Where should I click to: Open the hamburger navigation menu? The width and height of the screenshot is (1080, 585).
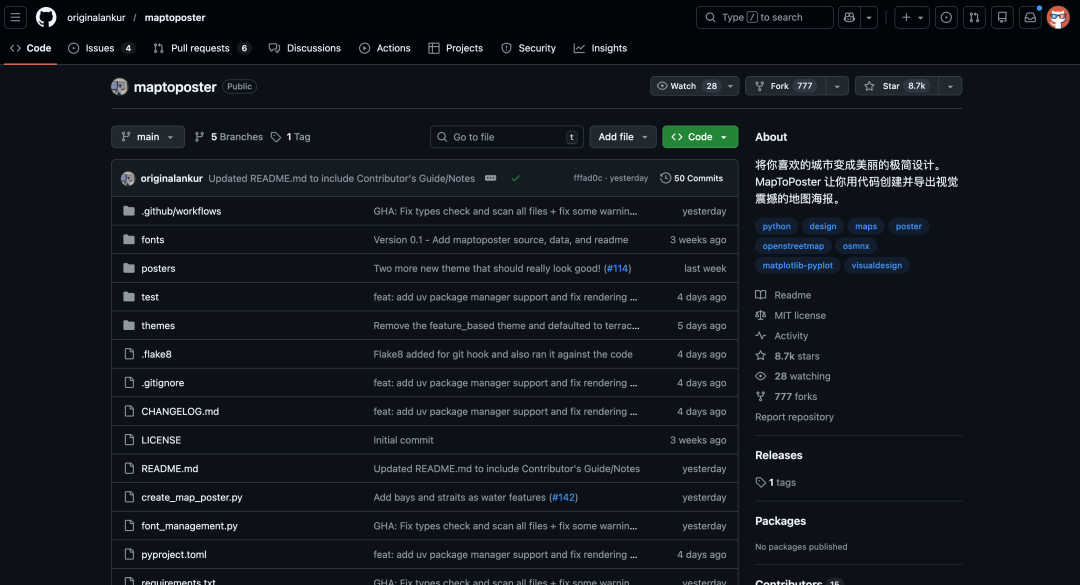(x=15, y=17)
